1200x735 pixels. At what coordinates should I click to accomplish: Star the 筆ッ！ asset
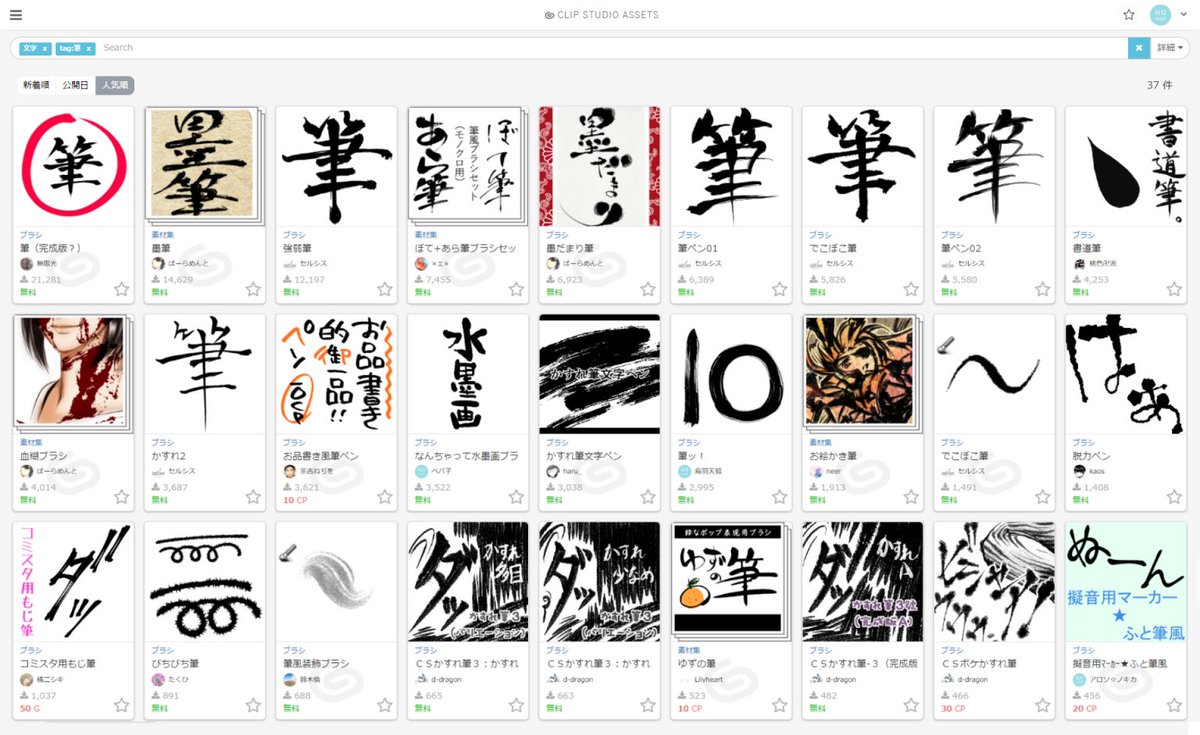tap(780, 497)
